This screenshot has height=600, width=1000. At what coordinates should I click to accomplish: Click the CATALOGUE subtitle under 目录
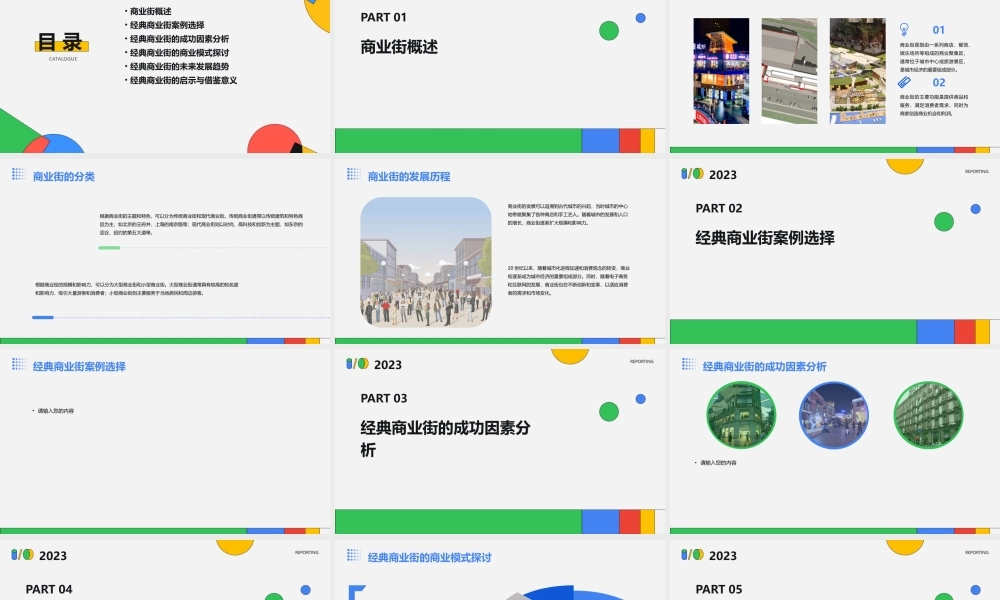point(62,59)
